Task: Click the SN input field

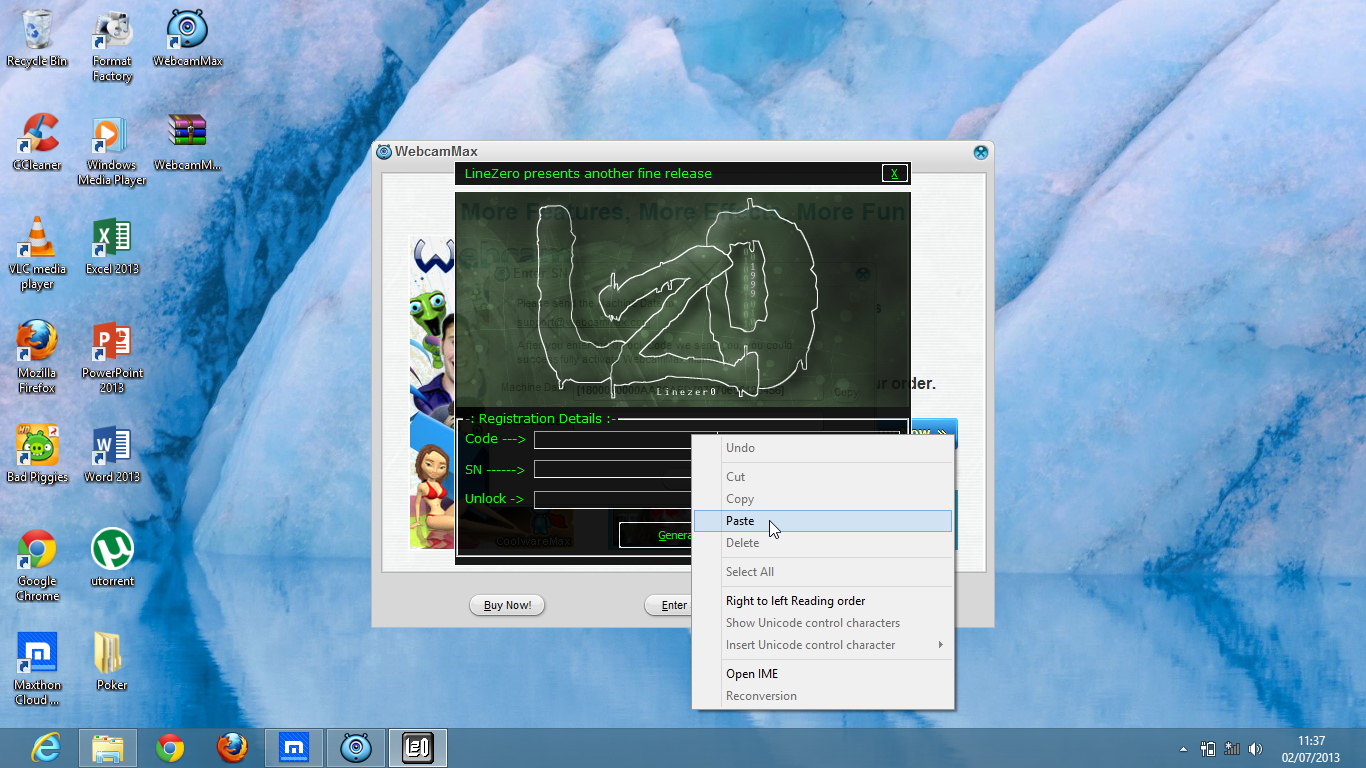Action: point(613,469)
